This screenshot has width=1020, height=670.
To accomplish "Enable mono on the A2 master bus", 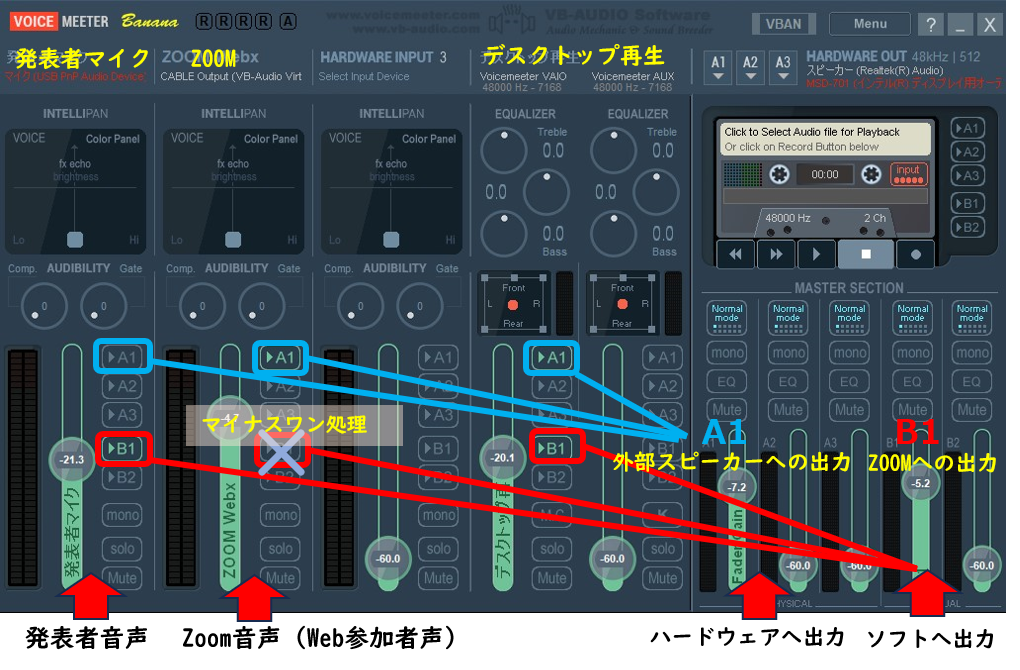I will [788, 353].
